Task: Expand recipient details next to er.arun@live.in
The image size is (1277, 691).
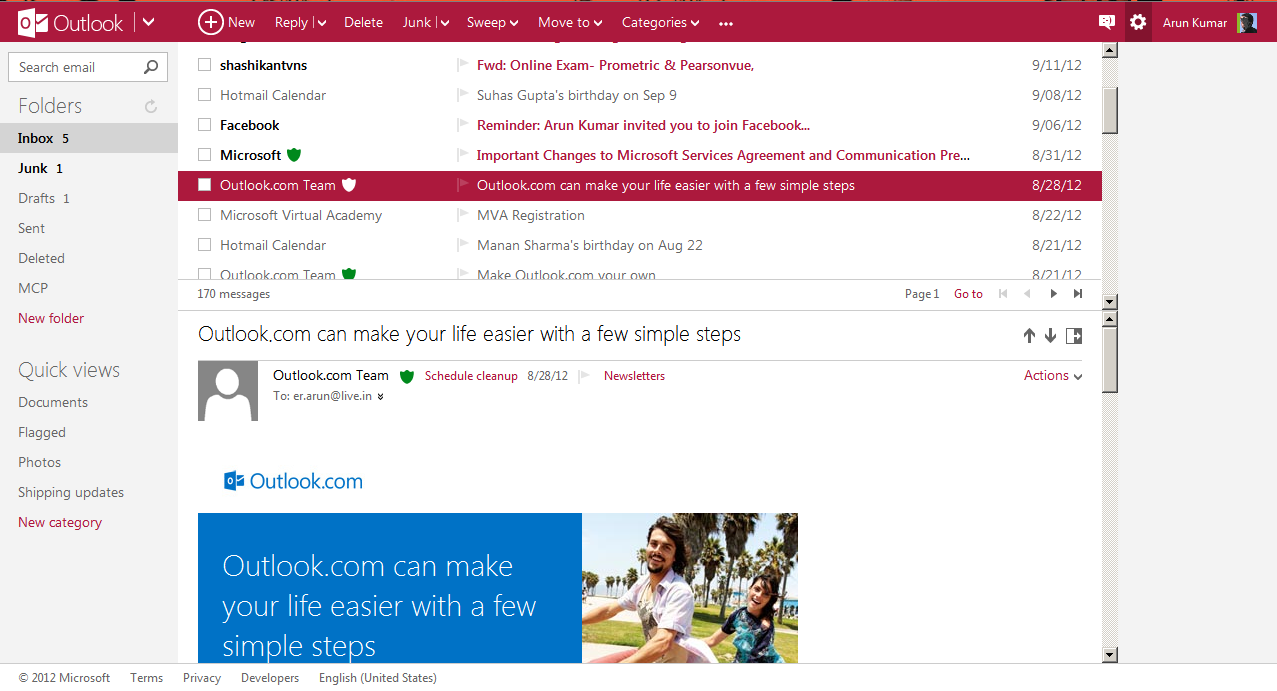Action: click(x=380, y=397)
